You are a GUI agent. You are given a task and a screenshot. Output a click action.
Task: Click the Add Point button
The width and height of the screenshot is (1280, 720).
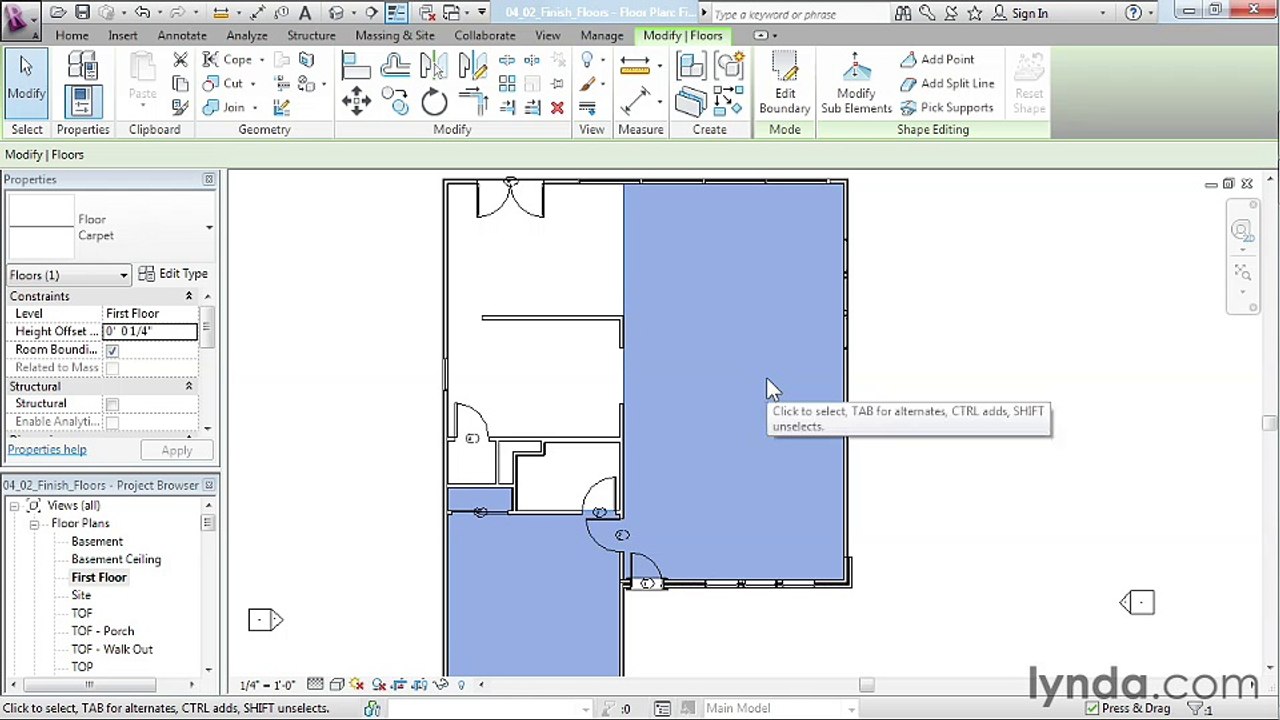pyautogui.click(x=937, y=59)
